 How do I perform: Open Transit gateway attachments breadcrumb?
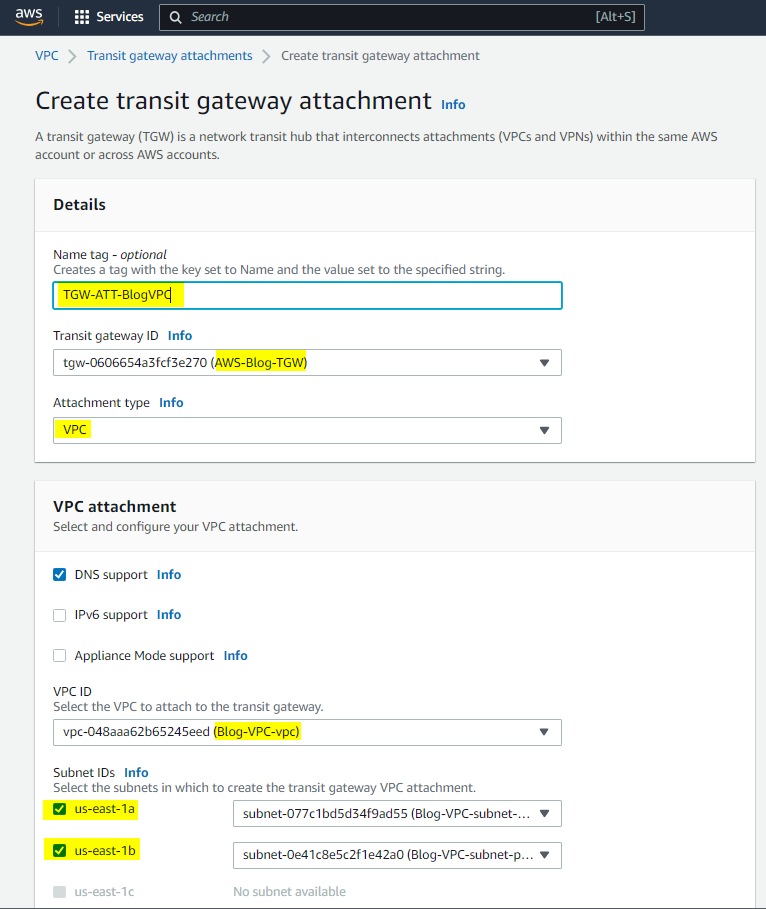coord(169,56)
